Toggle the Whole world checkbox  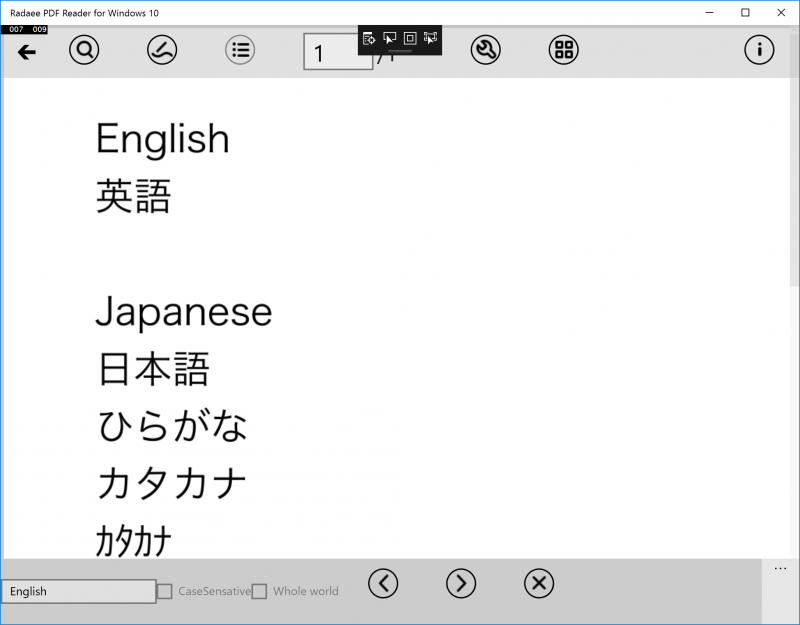pos(259,591)
